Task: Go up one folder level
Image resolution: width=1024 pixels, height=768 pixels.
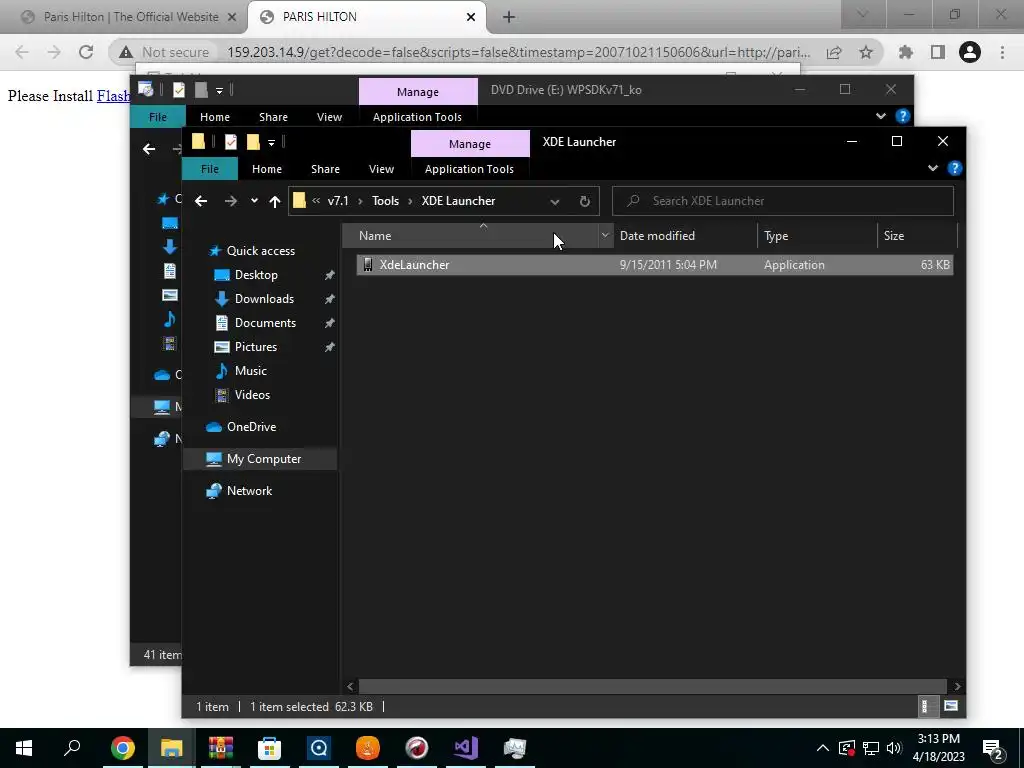Action: (275, 201)
